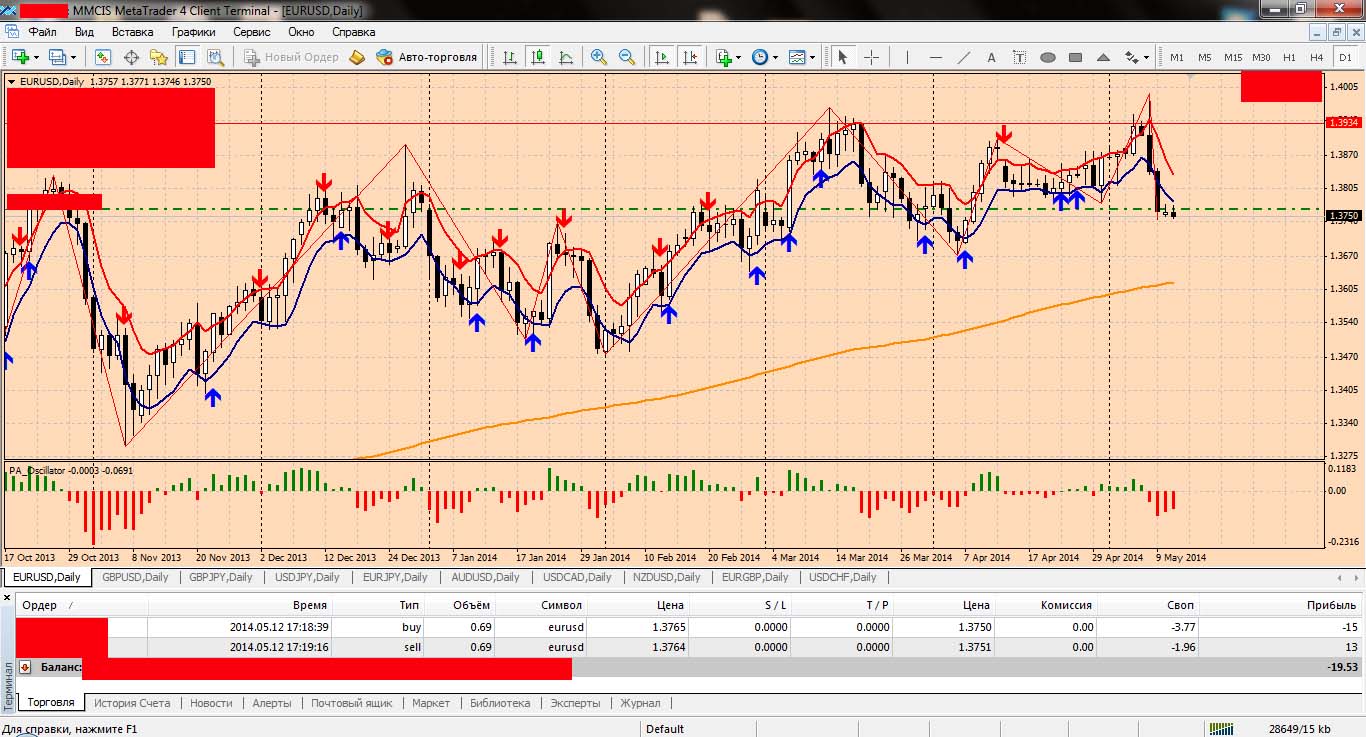Draw a trendline with the line tool

click(964, 57)
